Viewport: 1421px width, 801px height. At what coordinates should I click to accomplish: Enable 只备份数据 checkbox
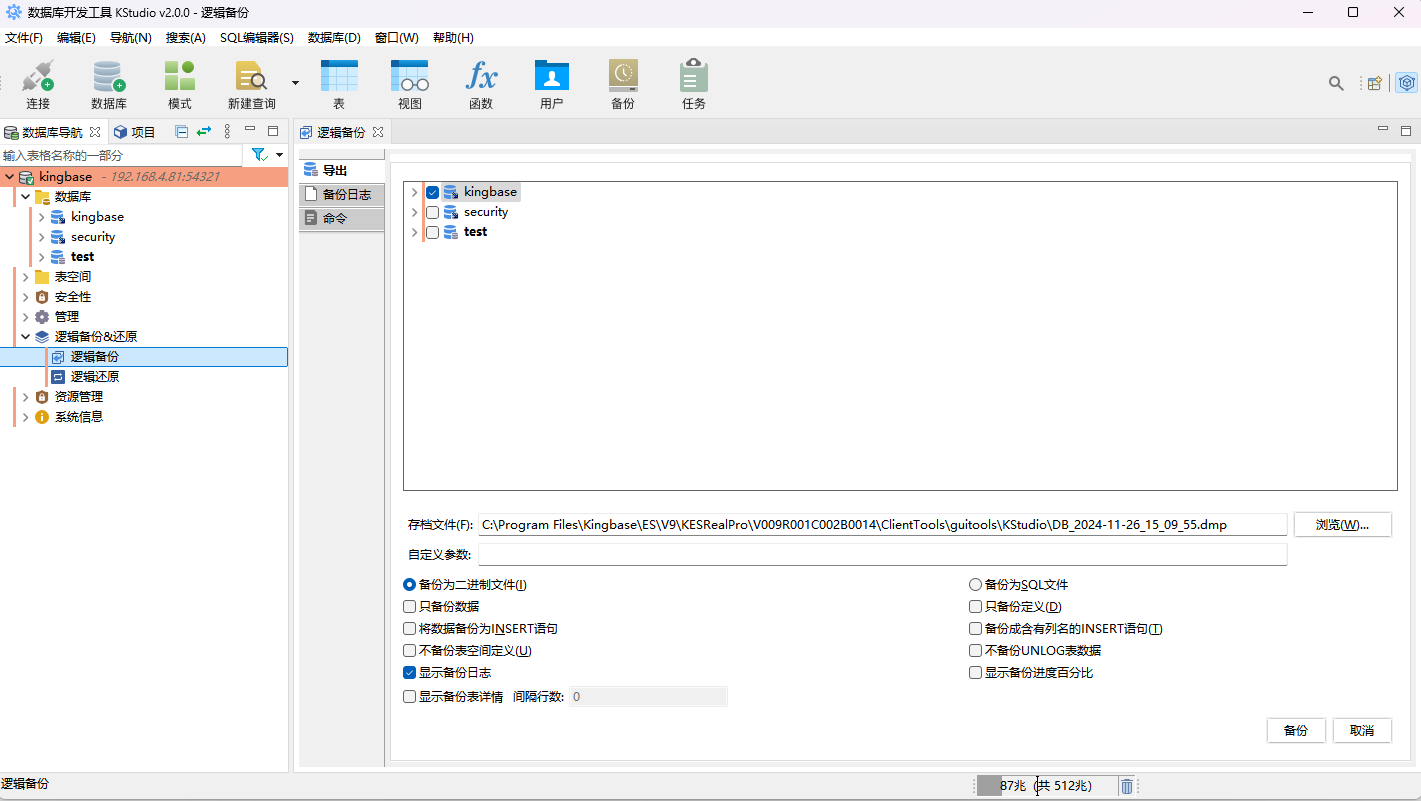coord(409,607)
